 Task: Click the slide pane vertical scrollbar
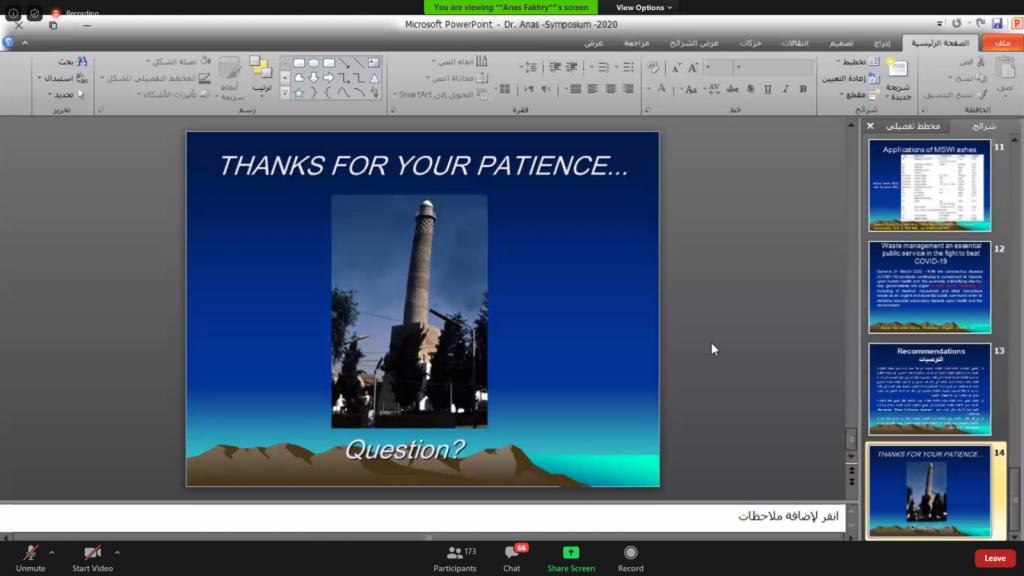[851, 300]
